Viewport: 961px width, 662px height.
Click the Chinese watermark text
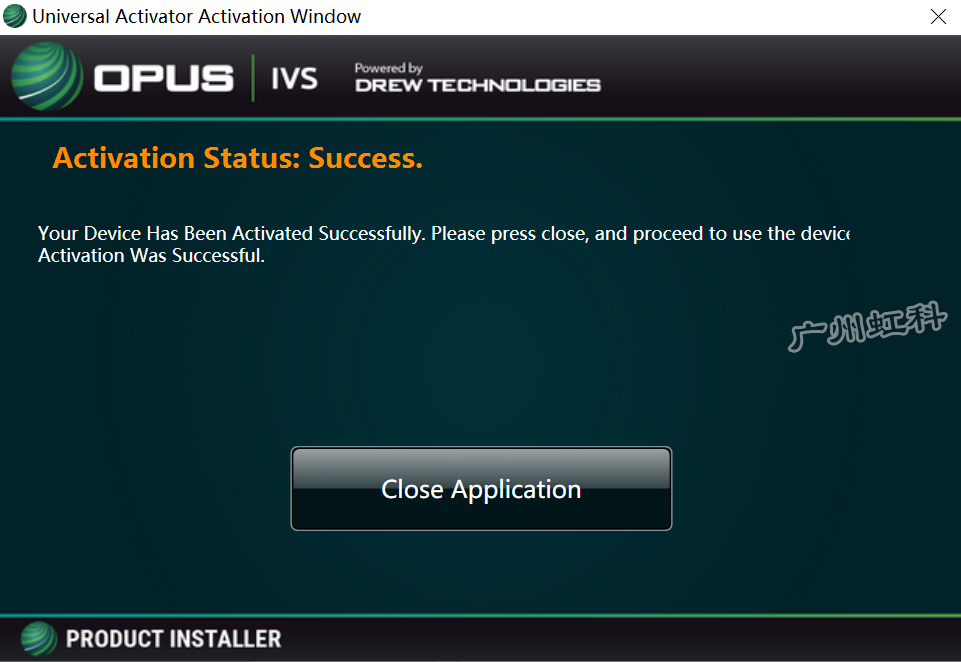(x=868, y=326)
